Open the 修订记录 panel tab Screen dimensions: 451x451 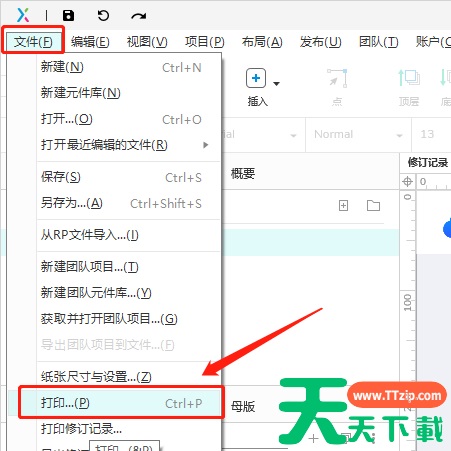(428, 163)
